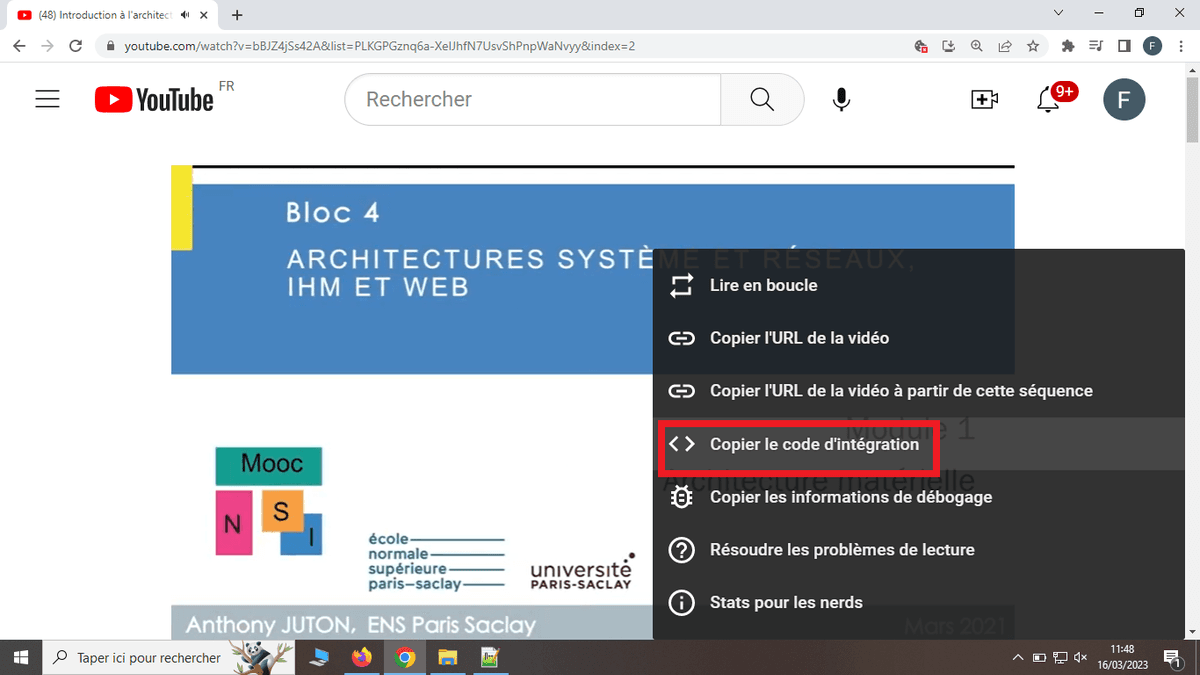Enable "Lire en boucle" video looping
Image resolution: width=1200 pixels, height=675 pixels.
coord(762,285)
